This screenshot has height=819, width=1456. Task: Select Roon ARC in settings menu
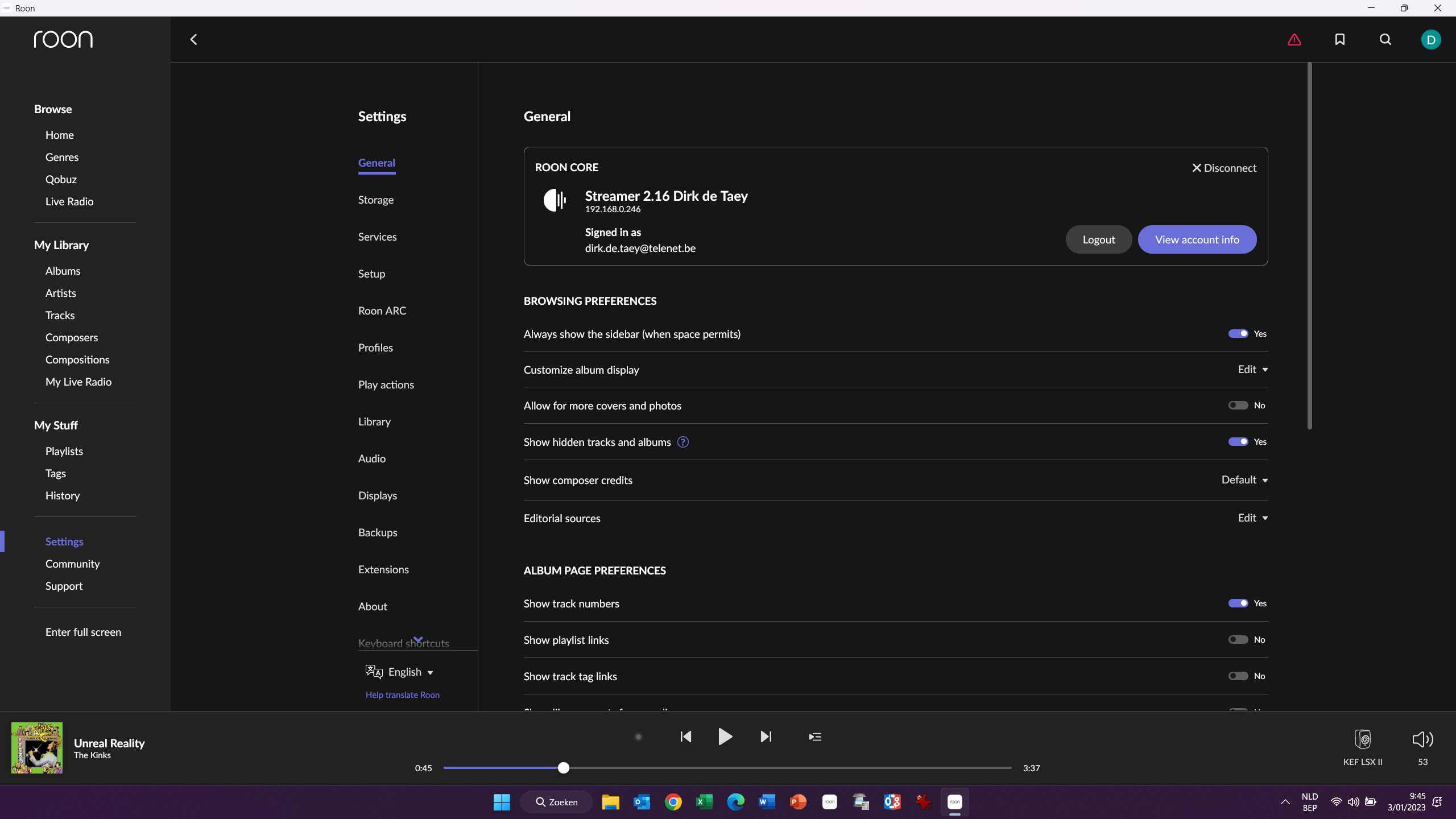click(x=382, y=311)
